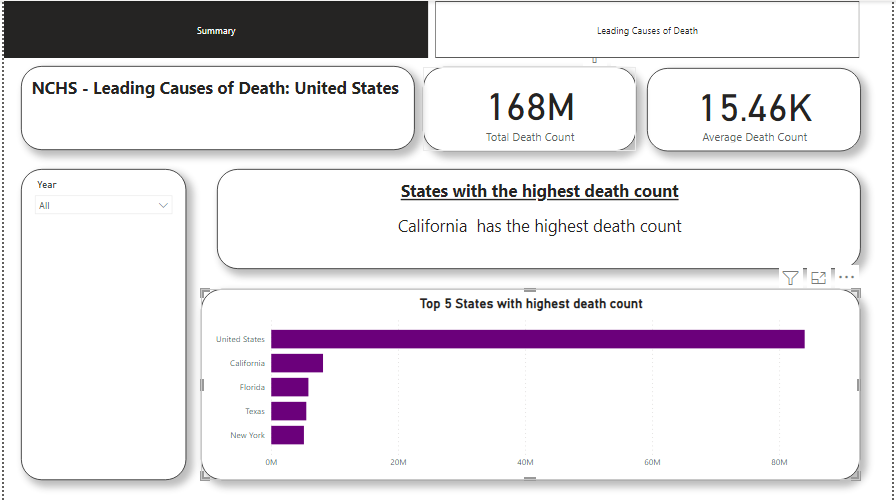Image resolution: width=896 pixels, height=501 pixels.
Task: Select the Average Death Count card
Action: pyautogui.click(x=754, y=110)
